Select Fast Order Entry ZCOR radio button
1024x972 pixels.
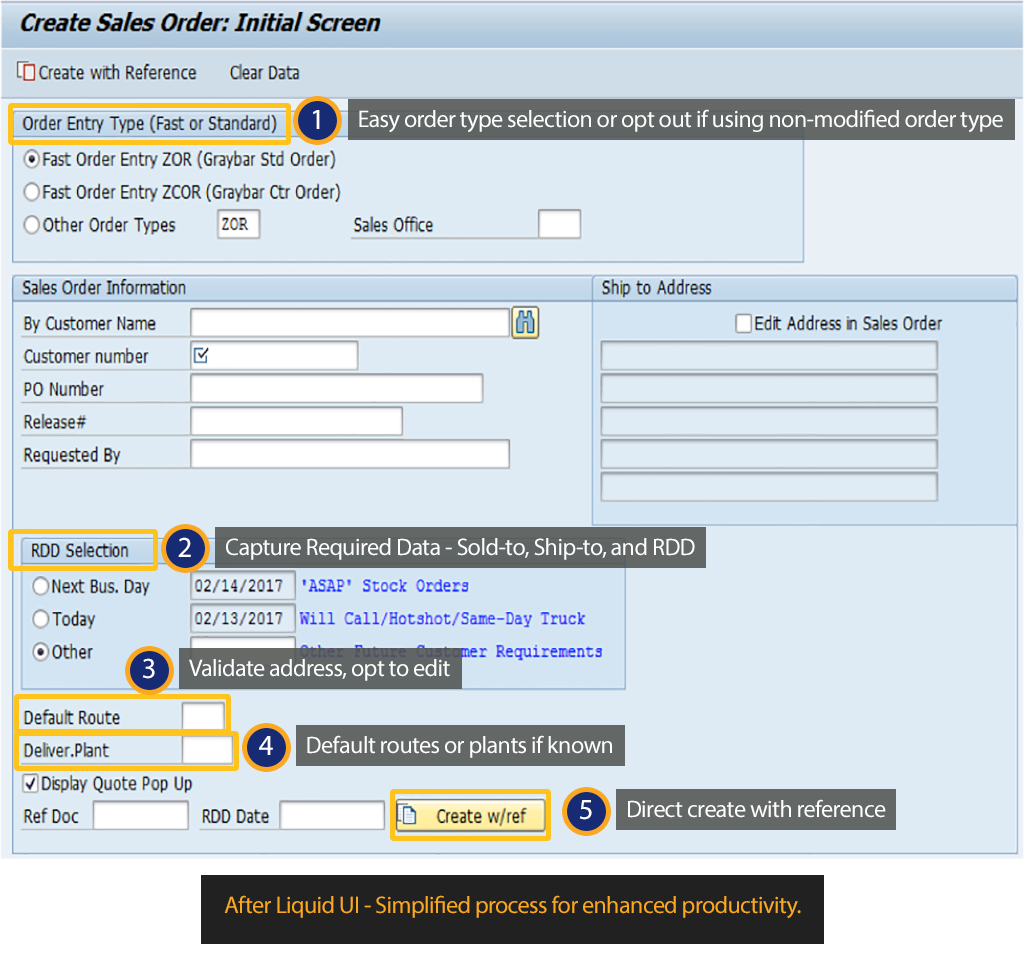(x=33, y=192)
